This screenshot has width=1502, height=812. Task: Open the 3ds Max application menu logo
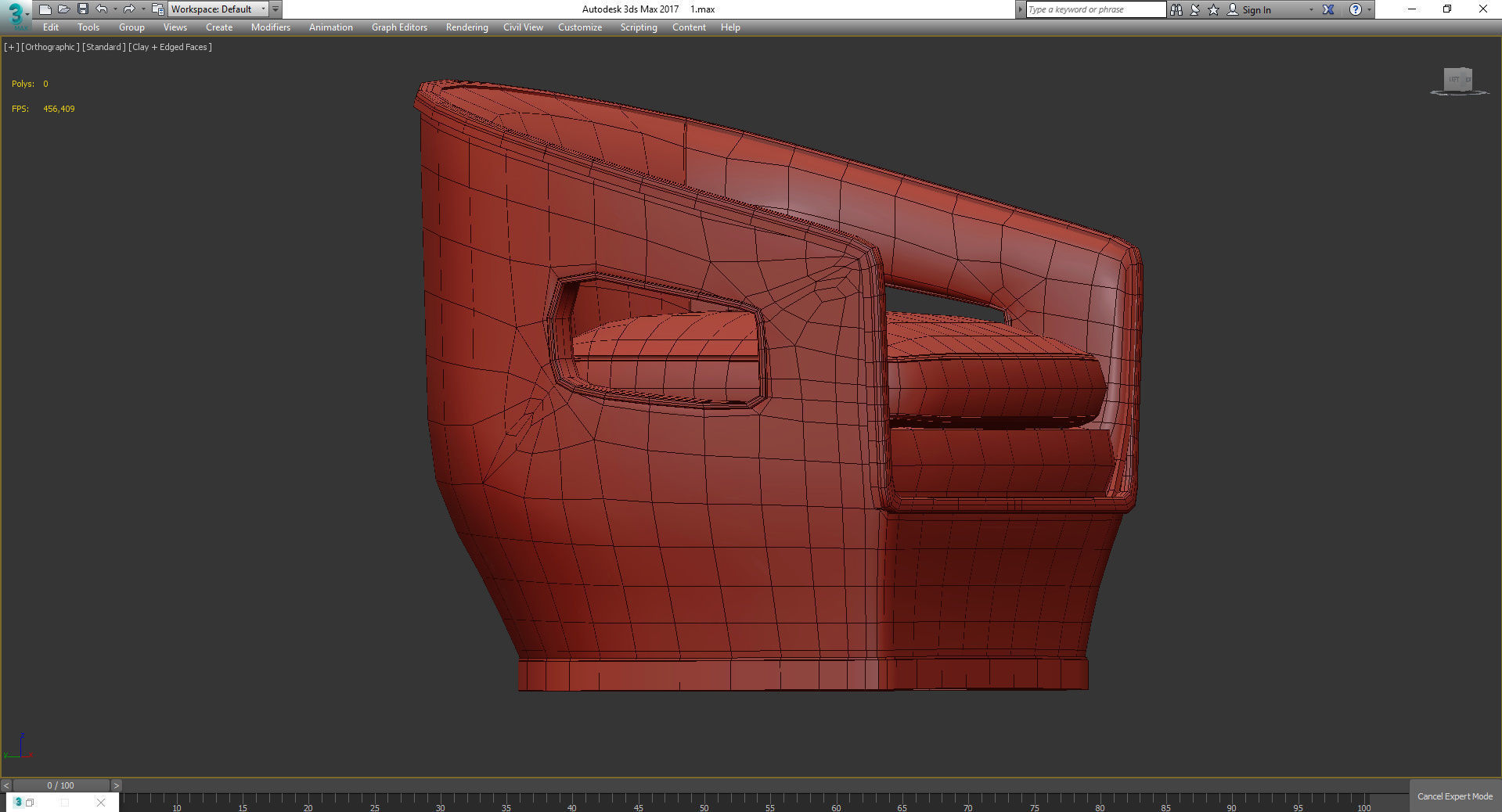(x=16, y=13)
